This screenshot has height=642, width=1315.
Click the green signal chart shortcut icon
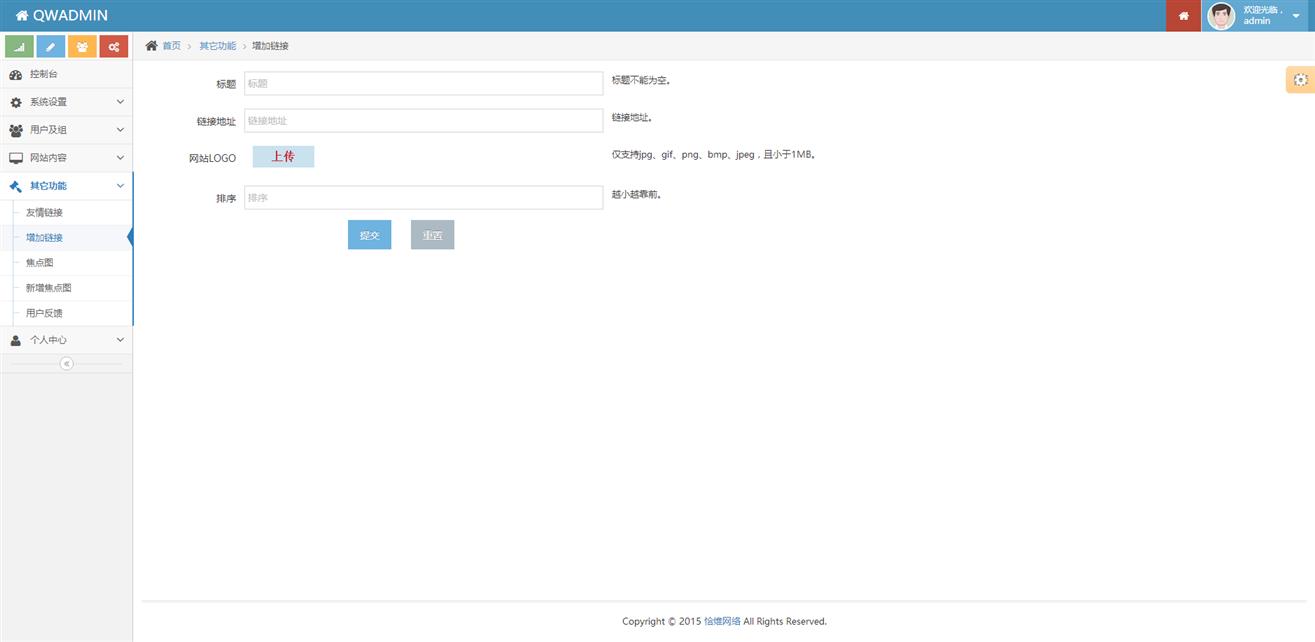(x=19, y=47)
